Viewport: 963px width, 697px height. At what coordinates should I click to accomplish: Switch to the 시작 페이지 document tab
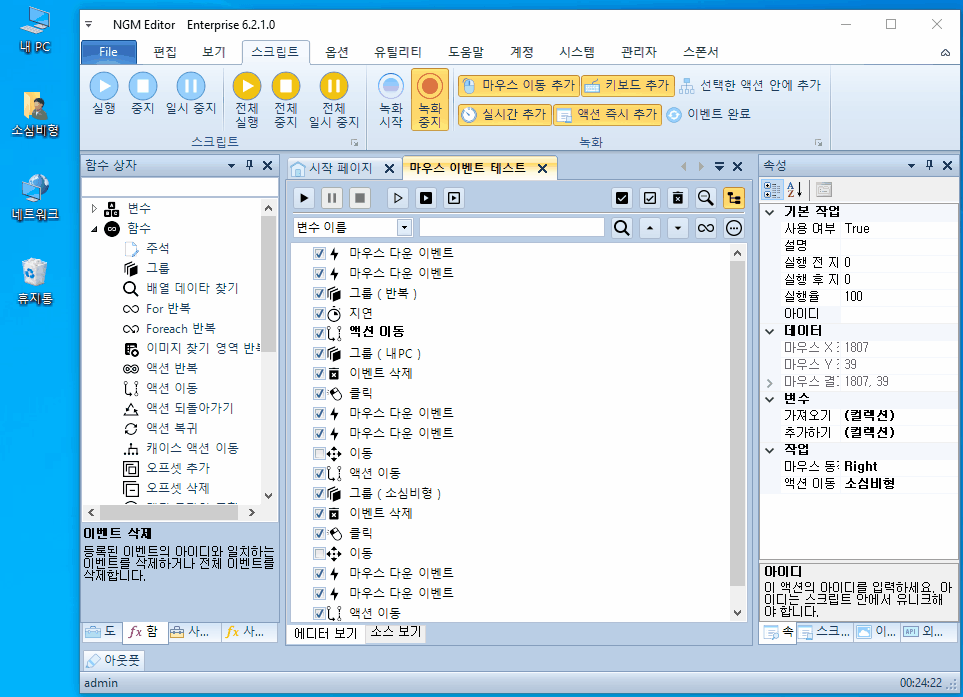click(x=340, y=168)
